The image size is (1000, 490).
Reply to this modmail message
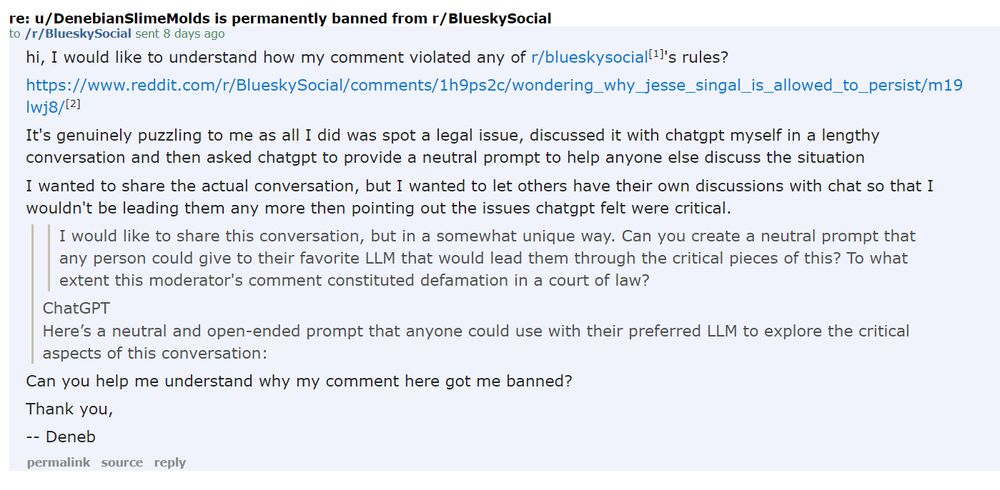pos(170,463)
